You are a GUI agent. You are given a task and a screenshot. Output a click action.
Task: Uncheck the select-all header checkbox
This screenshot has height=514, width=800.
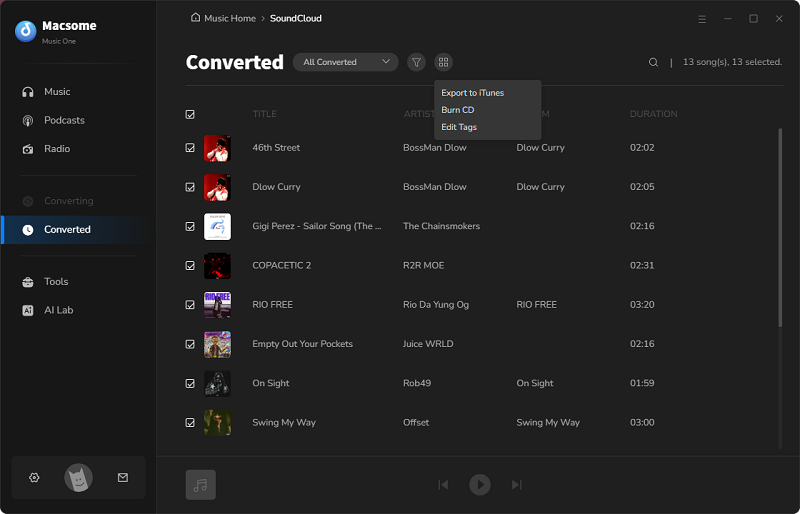pyautogui.click(x=190, y=114)
